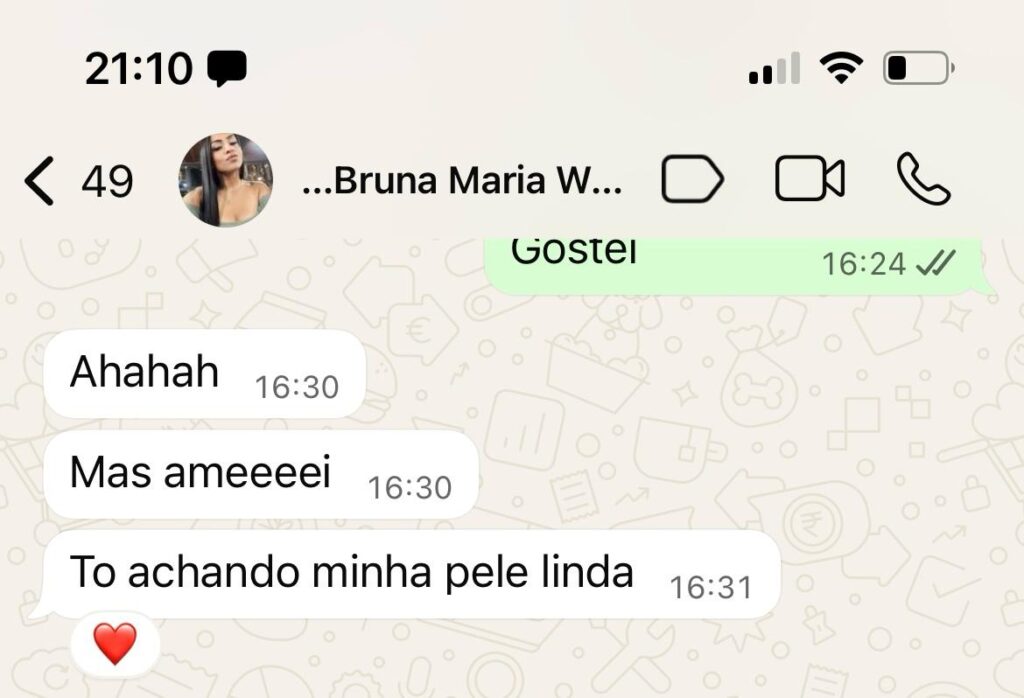The height and width of the screenshot is (698, 1024).
Task: Start a voice call
Action: (x=923, y=179)
